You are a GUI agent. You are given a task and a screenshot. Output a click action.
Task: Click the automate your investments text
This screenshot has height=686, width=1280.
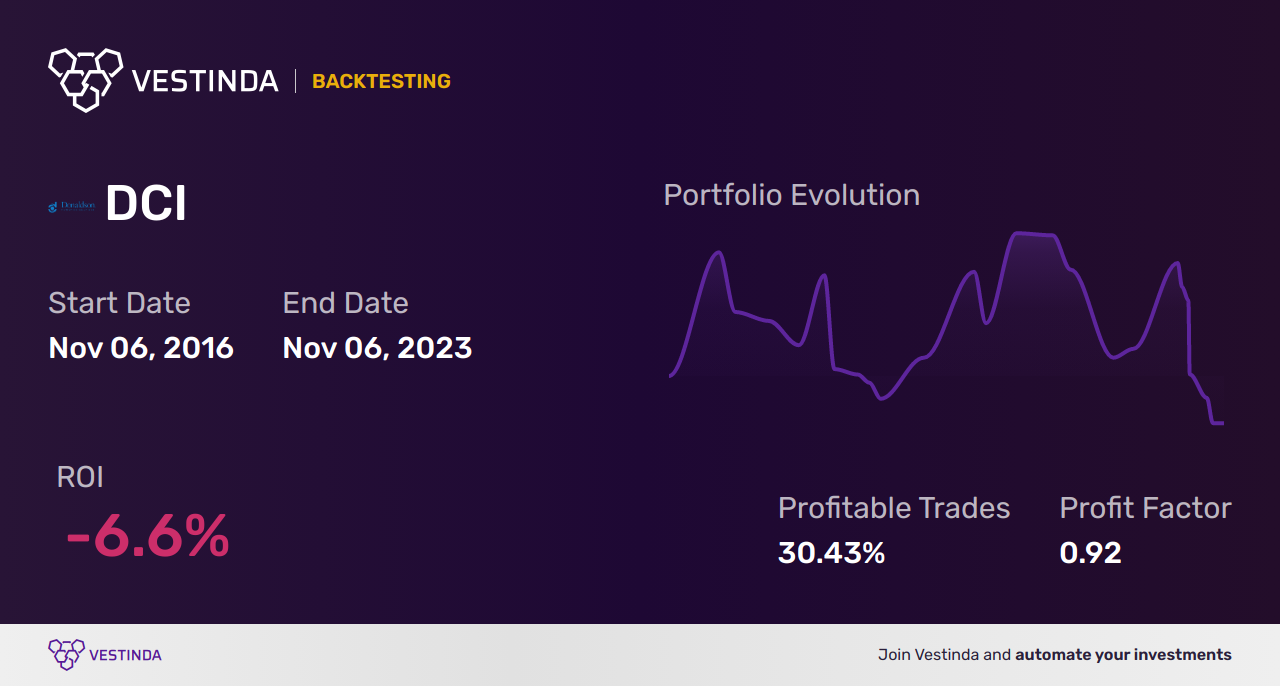(1123, 655)
